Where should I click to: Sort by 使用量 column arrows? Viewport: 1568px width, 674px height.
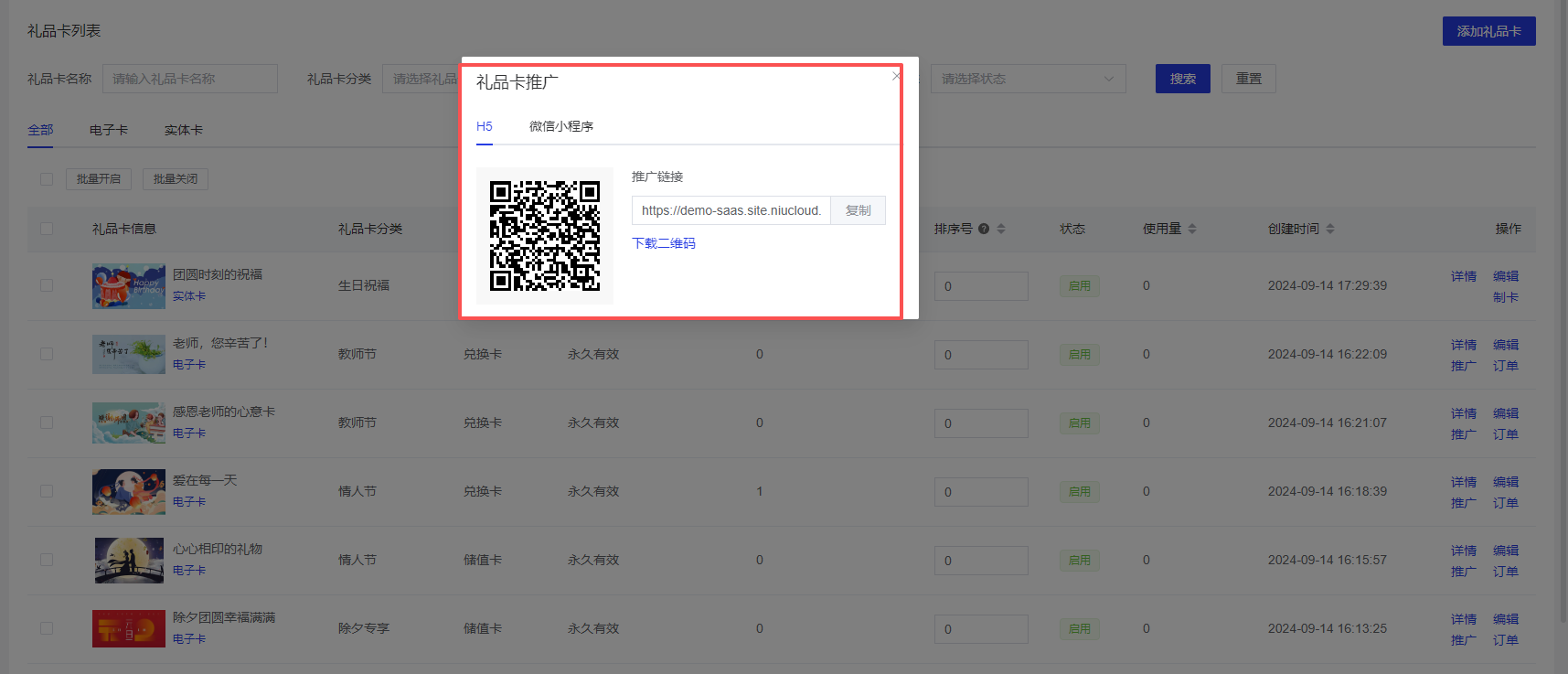[1192, 229]
